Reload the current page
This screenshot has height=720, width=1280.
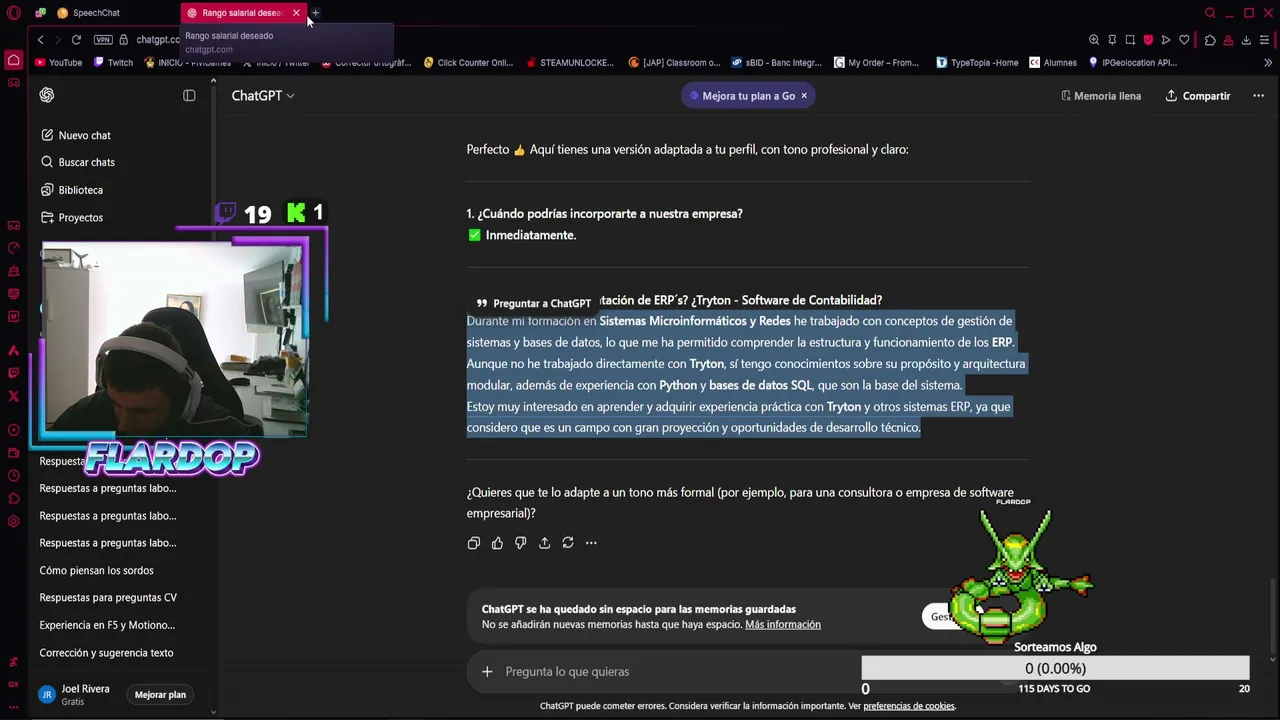pyautogui.click(x=76, y=40)
